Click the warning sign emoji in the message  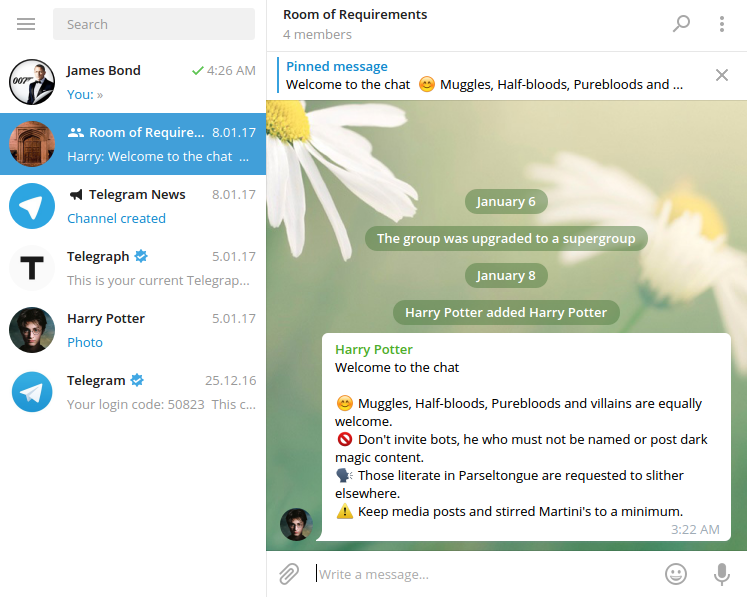coord(344,511)
